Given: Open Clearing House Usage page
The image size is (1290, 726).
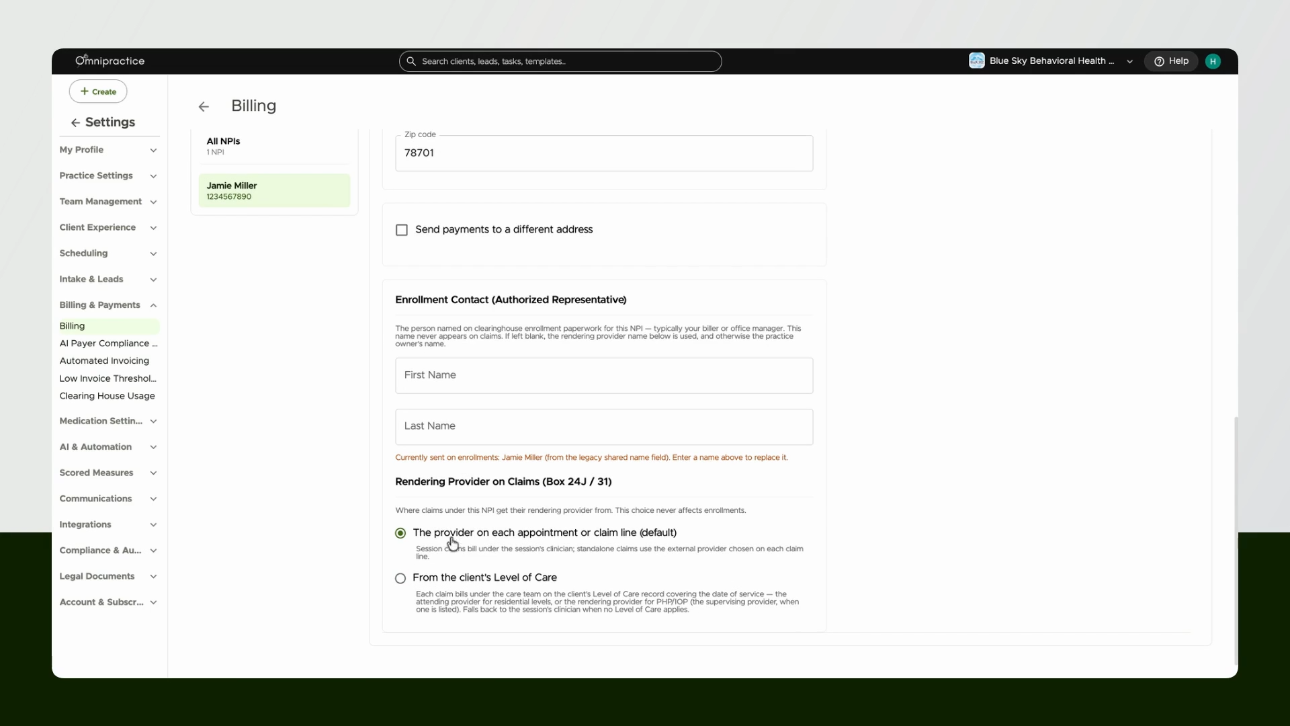Looking at the screenshot, I should (x=107, y=396).
